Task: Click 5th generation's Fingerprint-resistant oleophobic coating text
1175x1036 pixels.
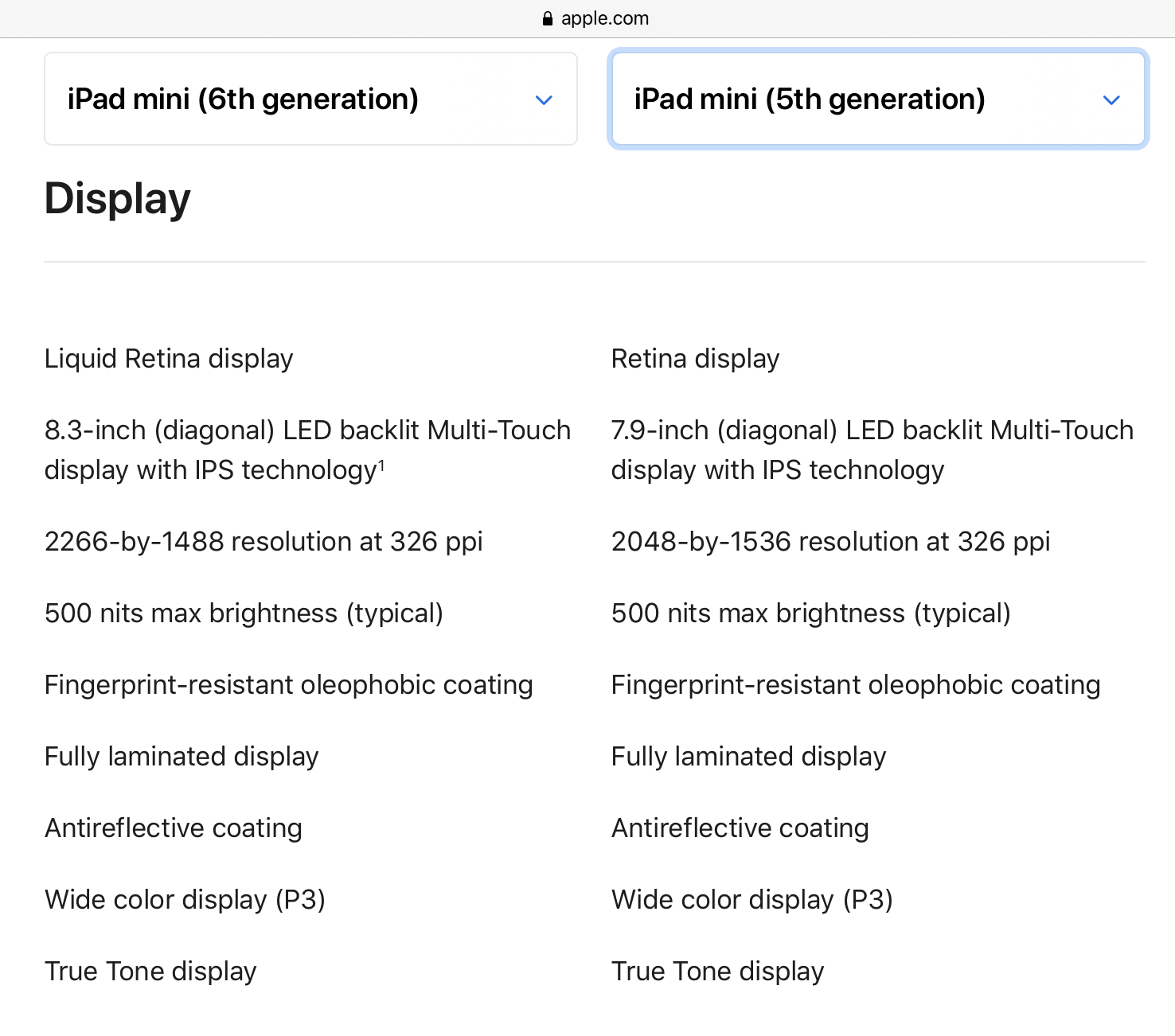Action: [856, 685]
